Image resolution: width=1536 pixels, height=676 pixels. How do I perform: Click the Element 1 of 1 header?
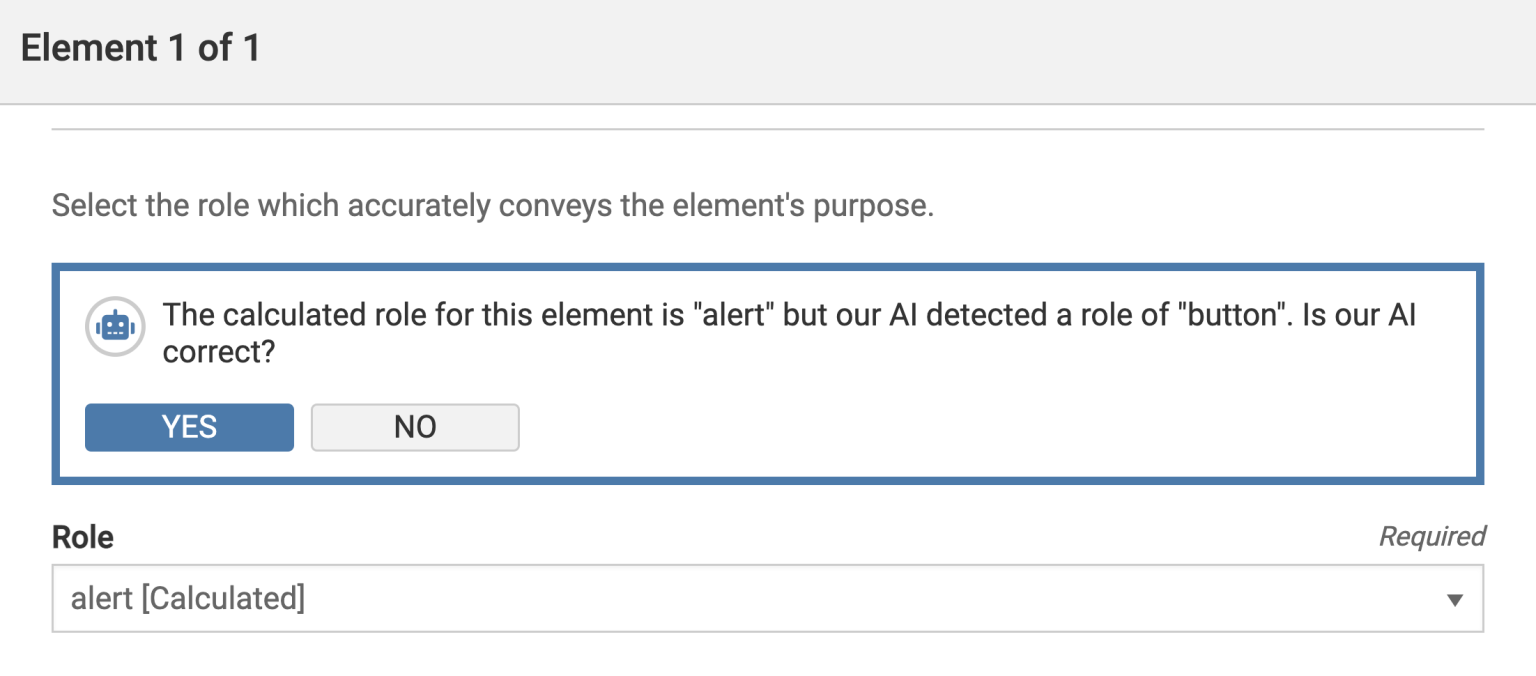[x=140, y=46]
